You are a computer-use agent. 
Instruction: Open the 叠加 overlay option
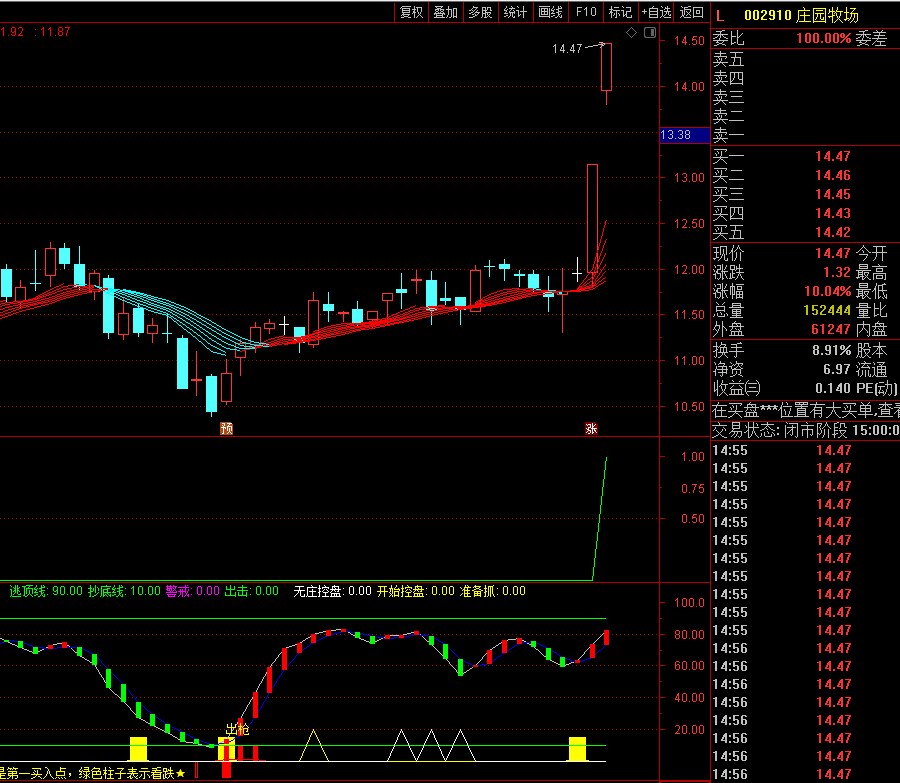coord(445,12)
